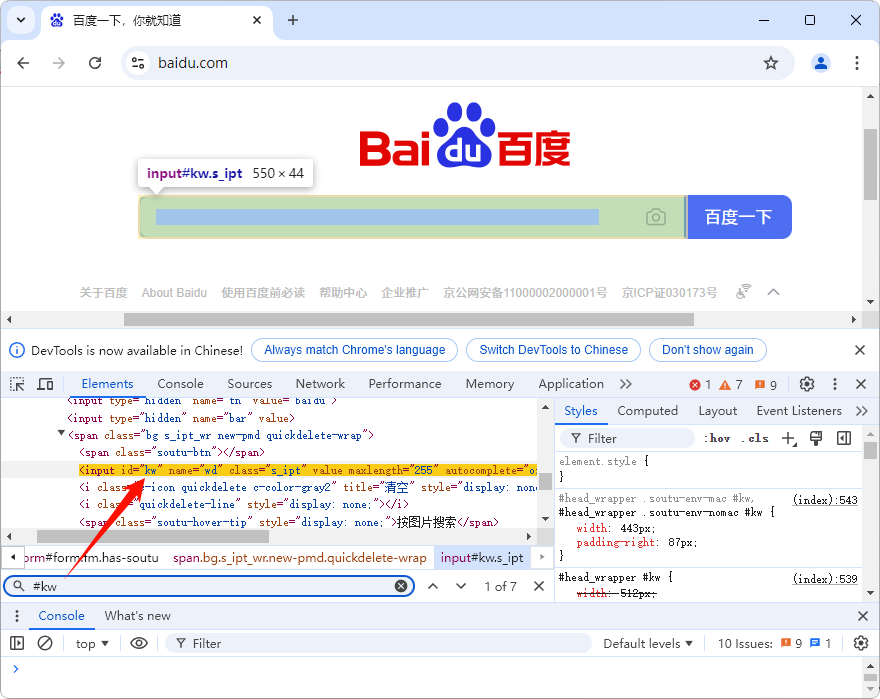Open the Memory tab

(489, 384)
